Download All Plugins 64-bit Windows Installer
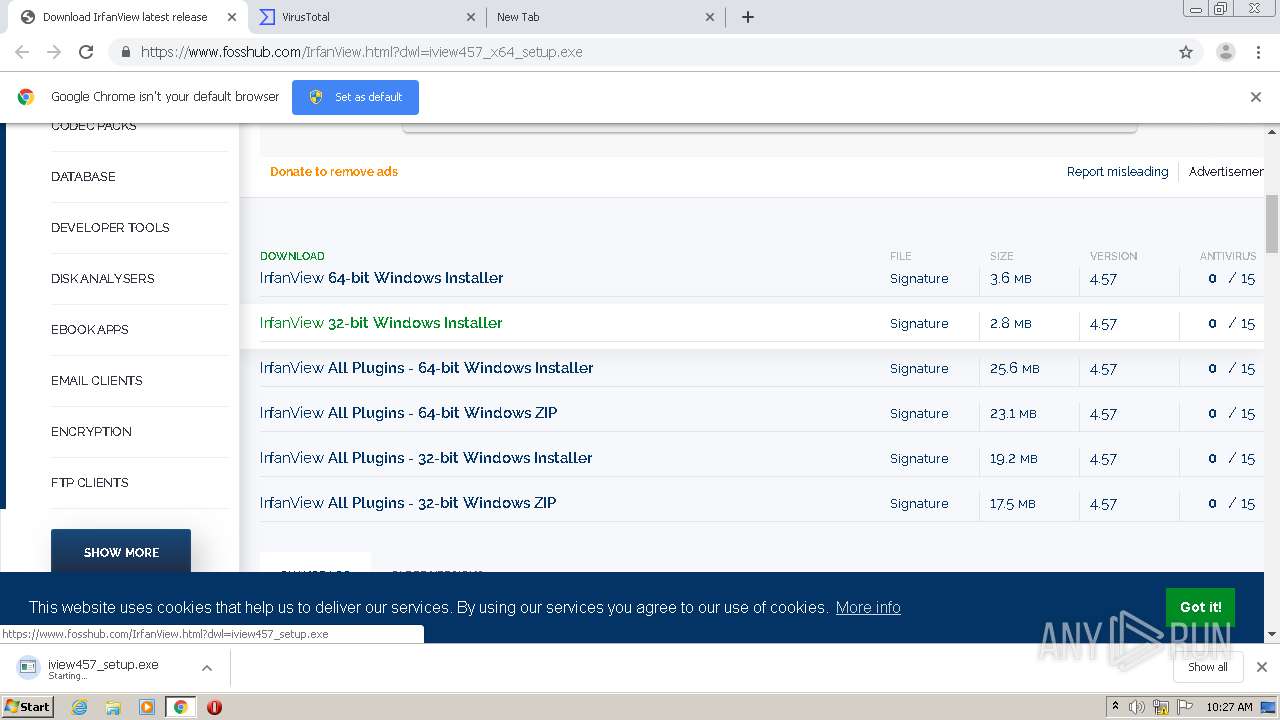The image size is (1280, 720). (x=426, y=368)
